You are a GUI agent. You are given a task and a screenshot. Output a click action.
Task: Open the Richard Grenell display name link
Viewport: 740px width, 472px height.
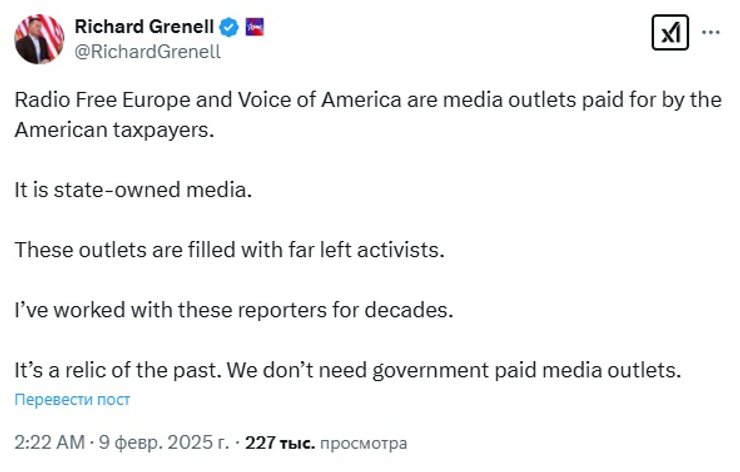[x=145, y=26]
